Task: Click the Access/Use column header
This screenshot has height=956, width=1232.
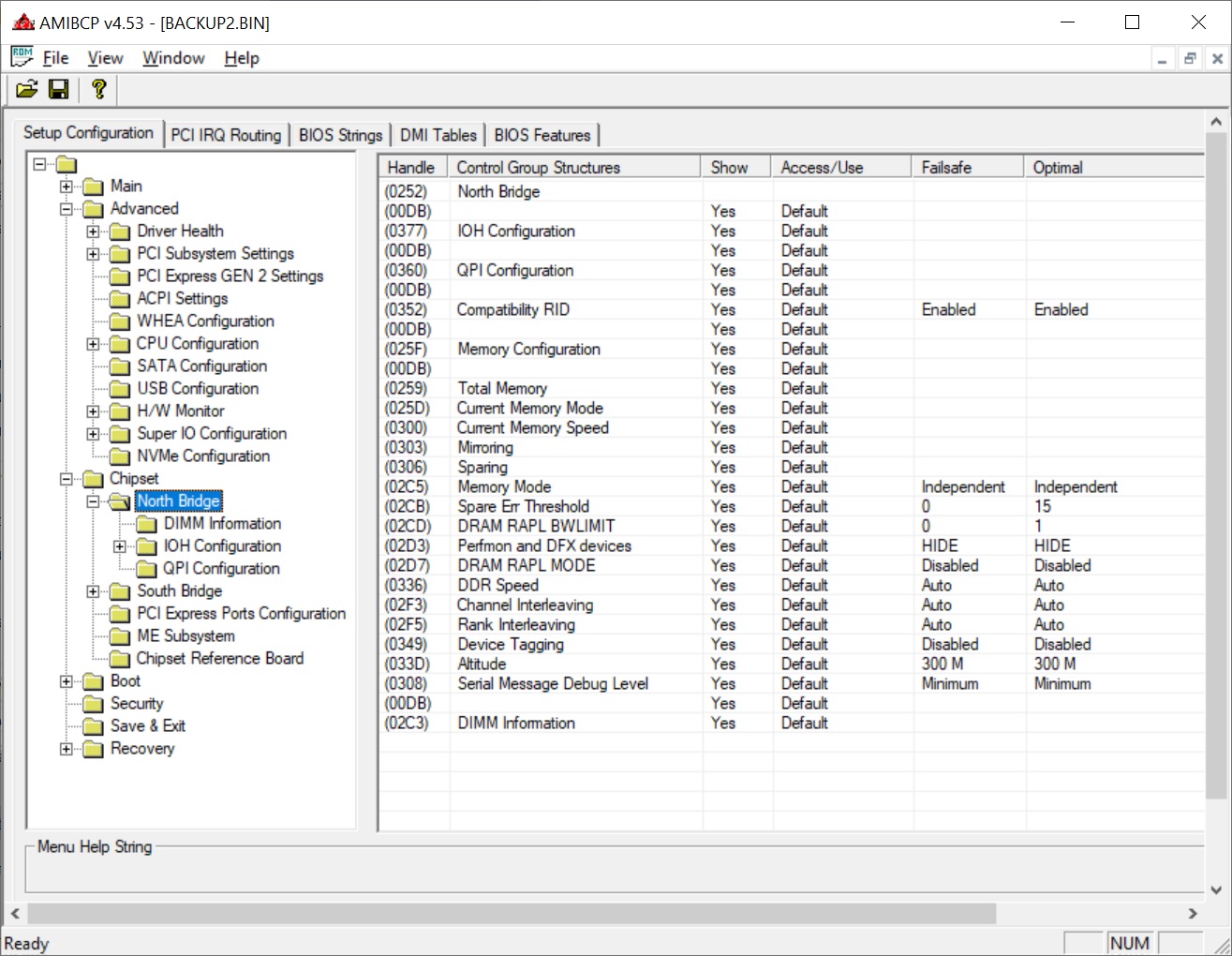Action: click(x=842, y=167)
